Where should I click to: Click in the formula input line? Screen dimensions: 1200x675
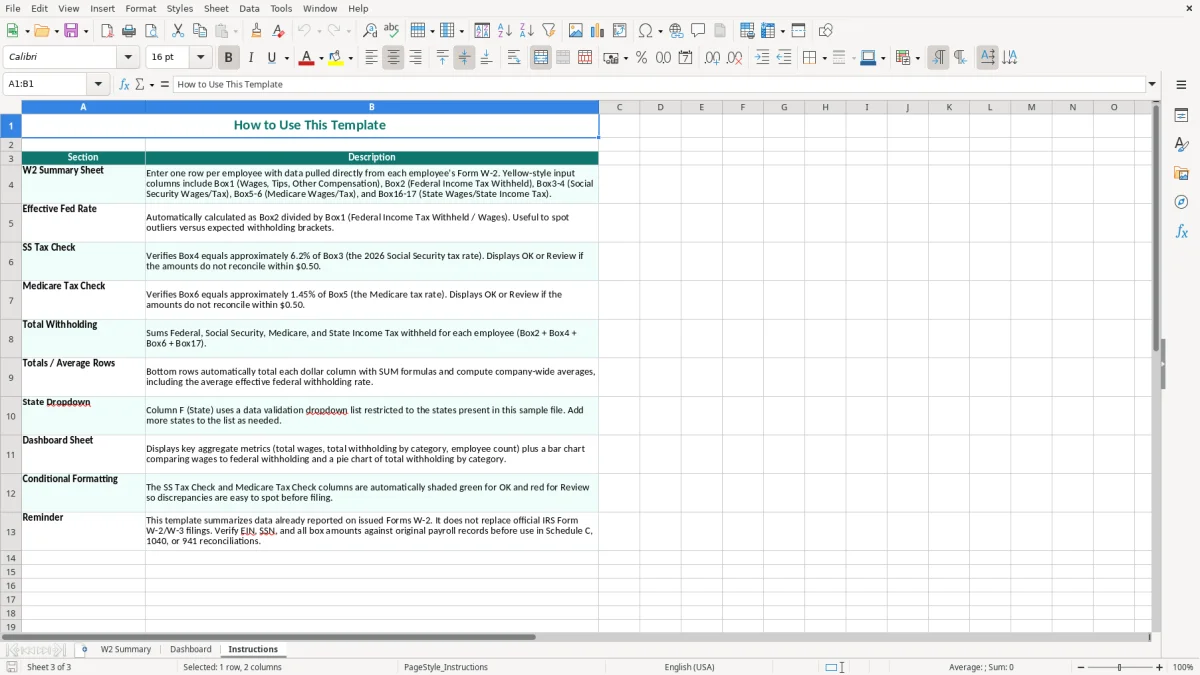[658, 84]
